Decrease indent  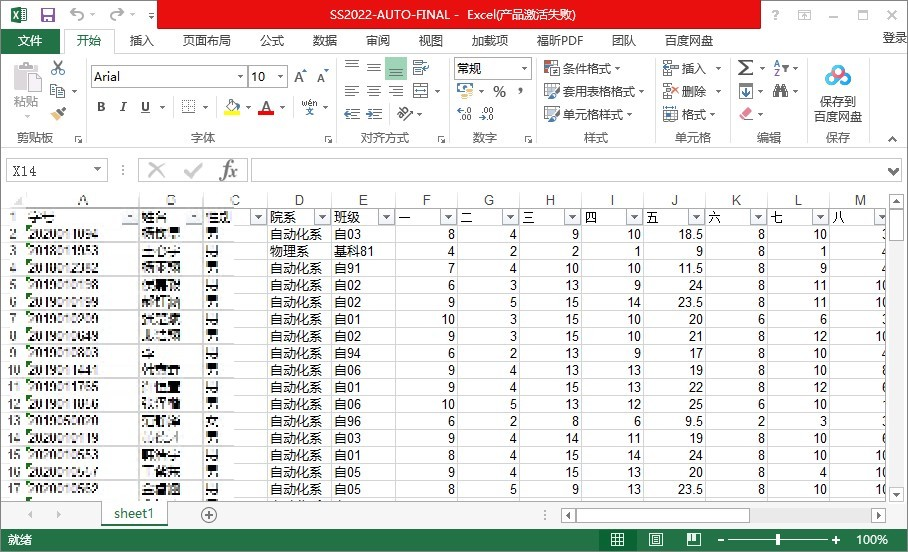coord(352,114)
